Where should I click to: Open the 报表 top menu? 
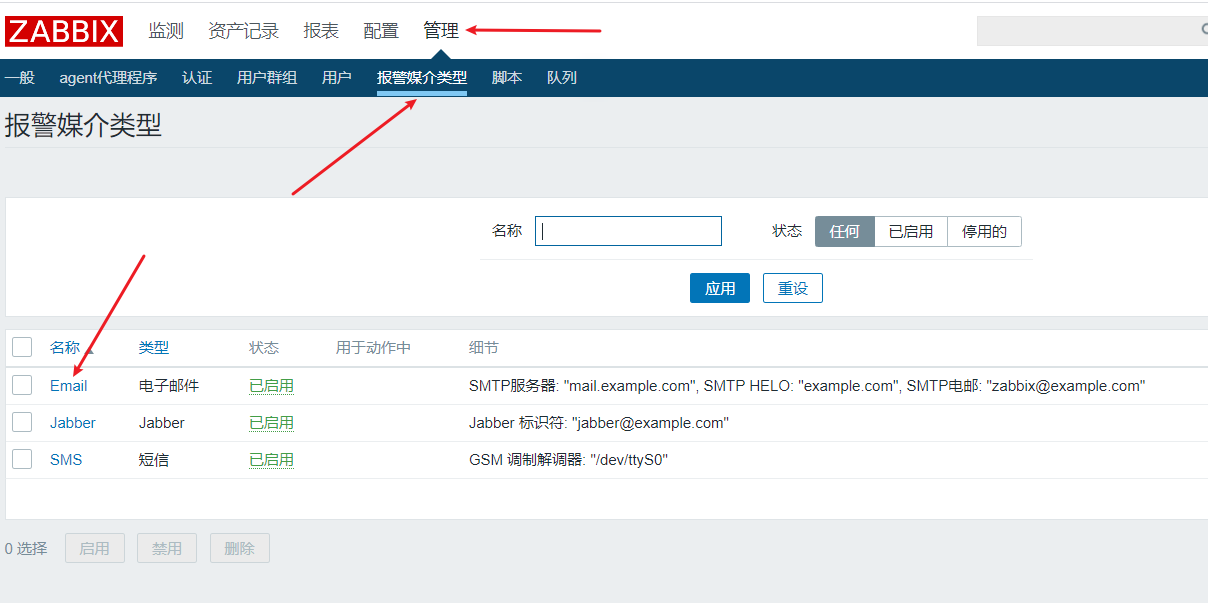click(321, 31)
